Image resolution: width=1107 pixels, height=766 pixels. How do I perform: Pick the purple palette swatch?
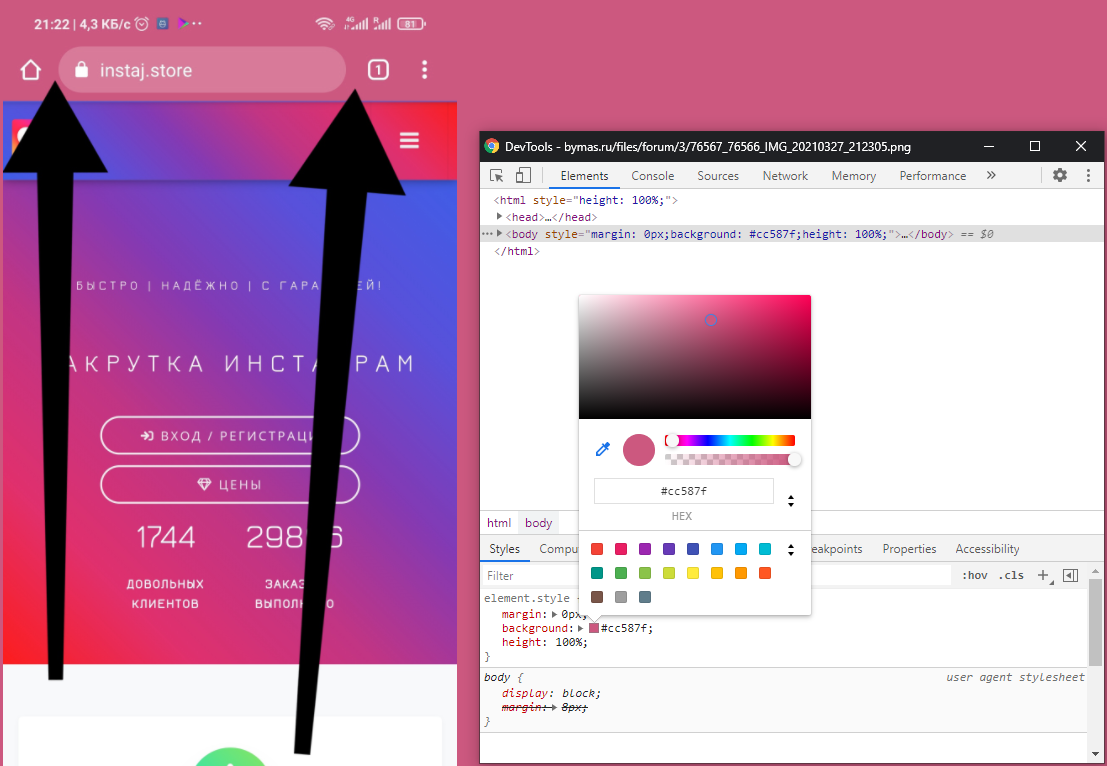pos(645,549)
